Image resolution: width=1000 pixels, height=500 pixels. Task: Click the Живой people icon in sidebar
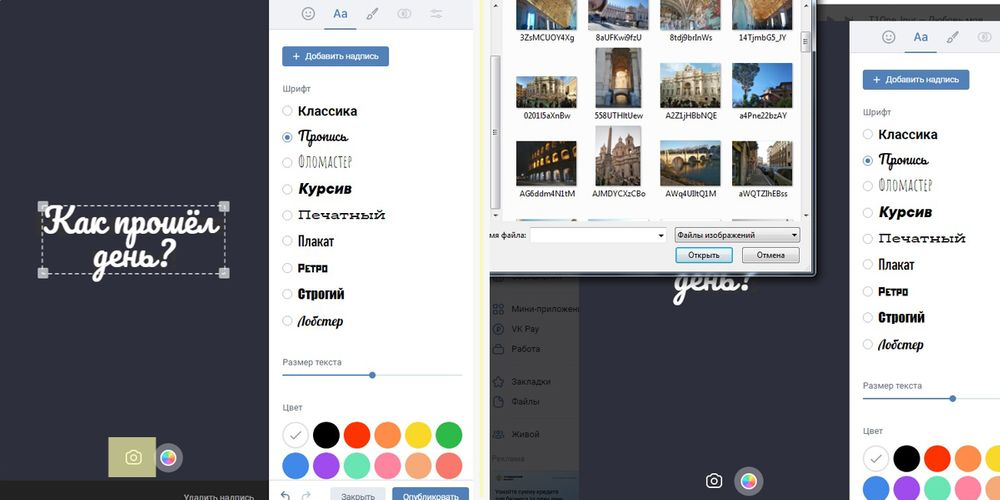pos(499,434)
